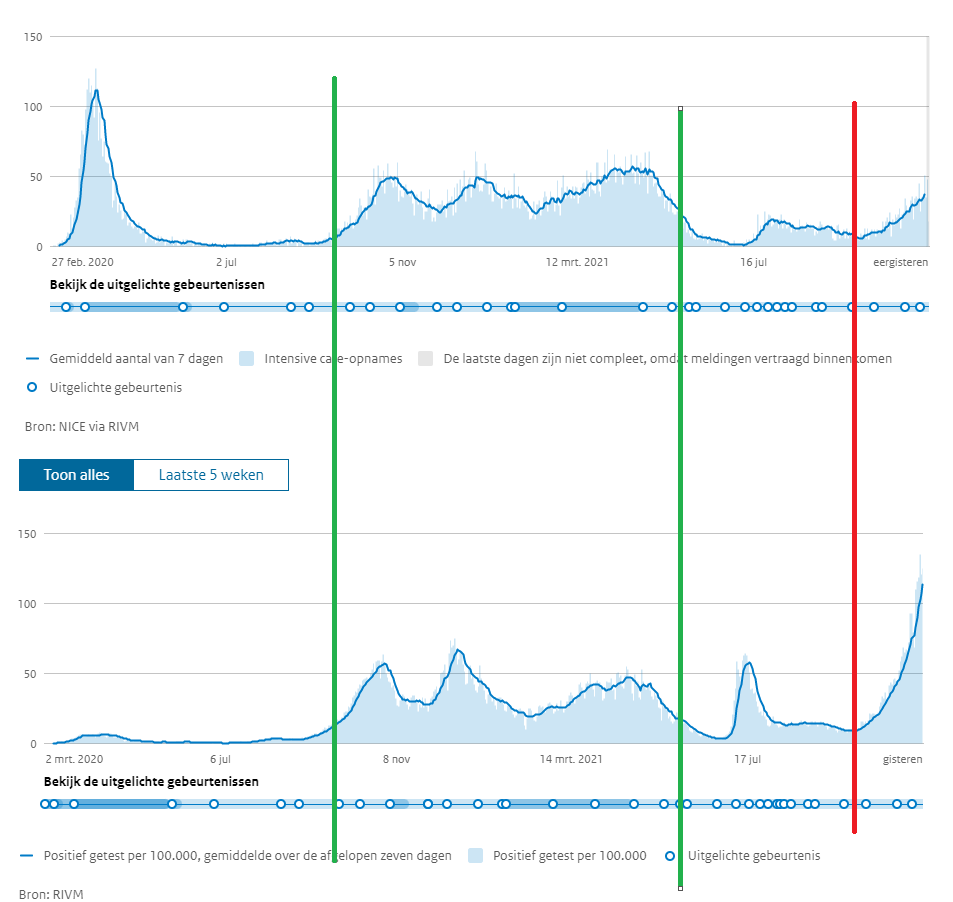Click the "Intensive care-opnames" legend swatch

pyautogui.click(x=246, y=358)
